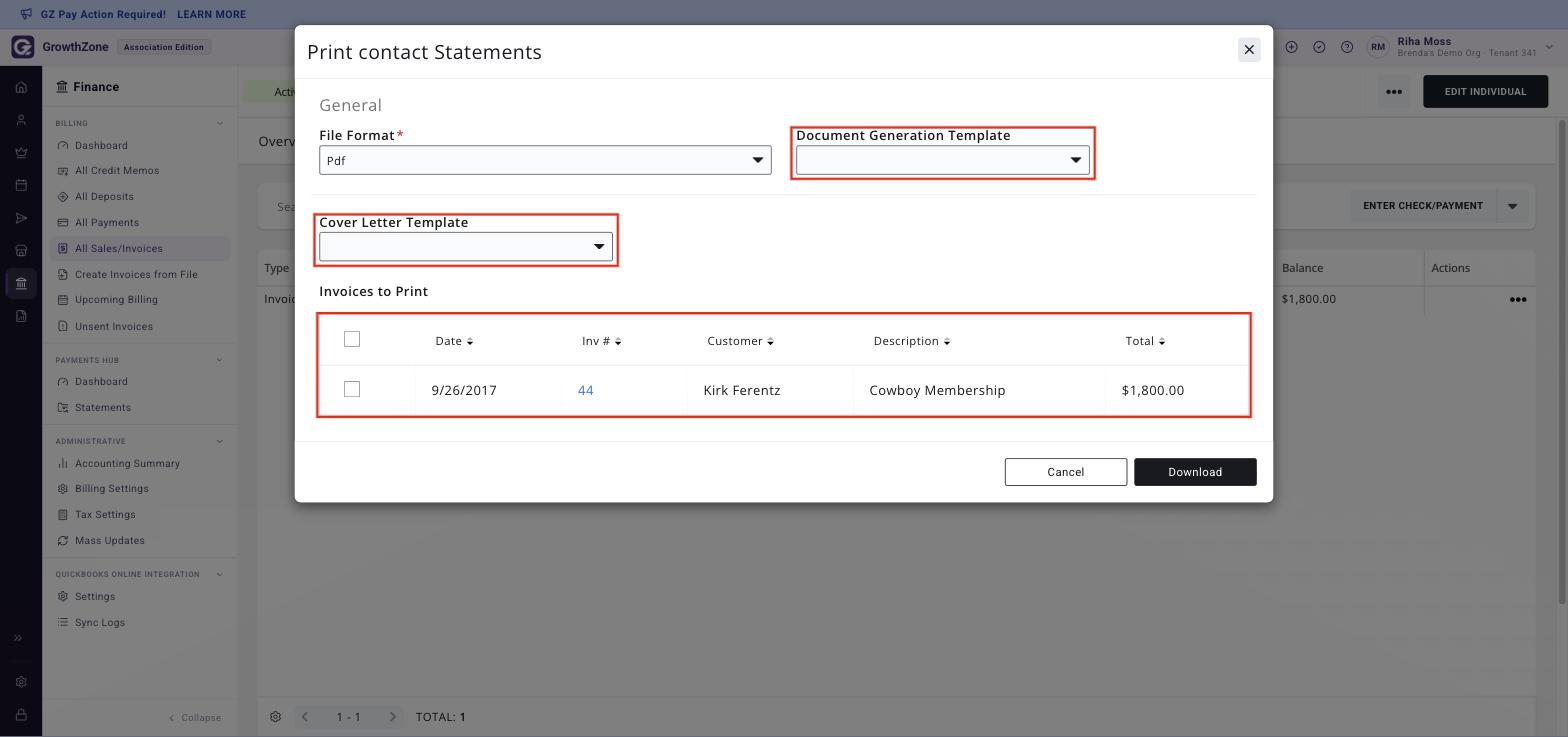
Task: Open the Riha Moss account menu
Action: click(1461, 47)
